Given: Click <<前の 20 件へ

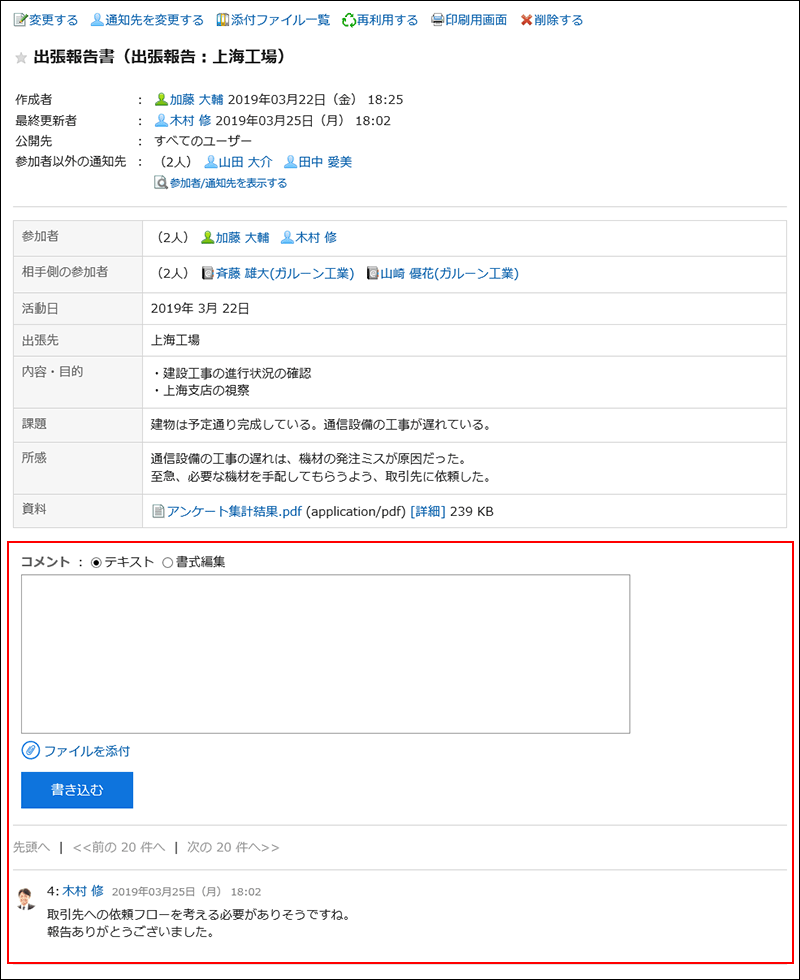Looking at the screenshot, I should coord(119,848).
